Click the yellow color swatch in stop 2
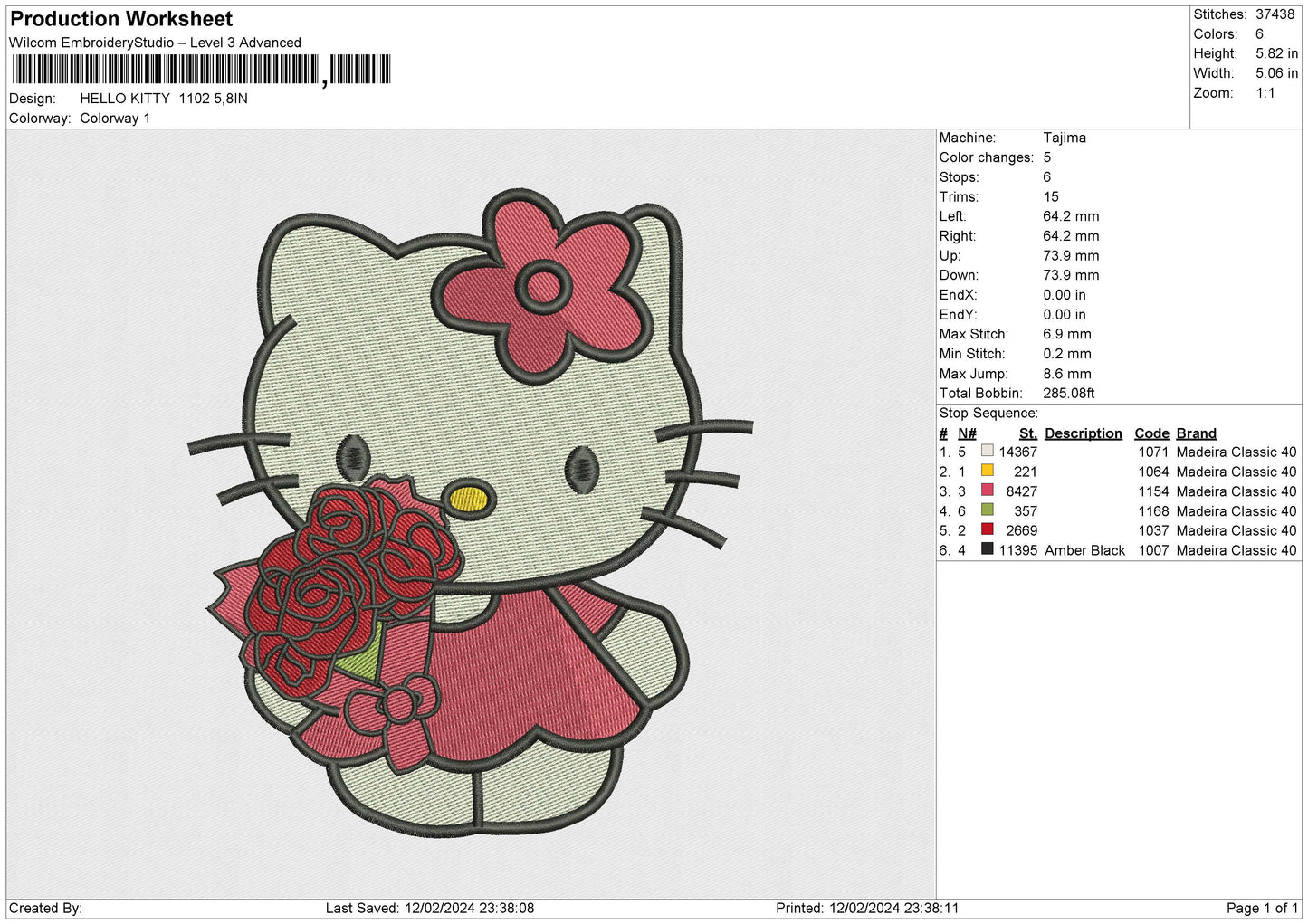Viewport: 1308px width, 924px height. [x=987, y=471]
